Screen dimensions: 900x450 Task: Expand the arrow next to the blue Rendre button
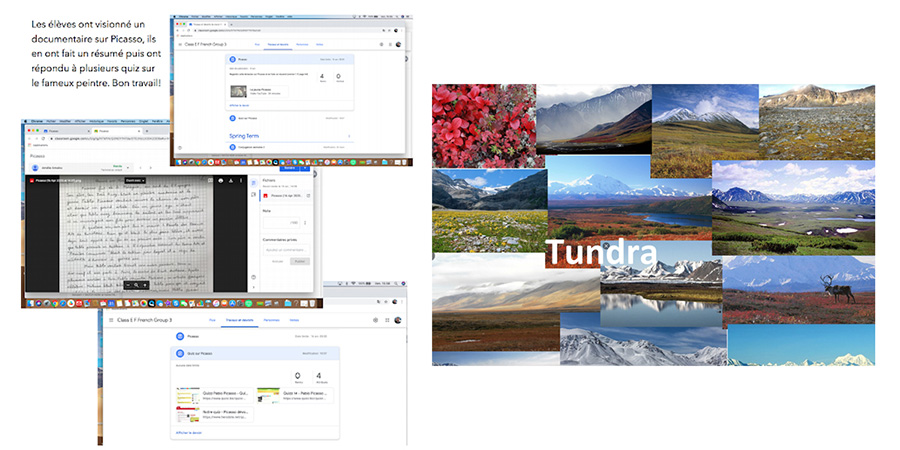point(305,168)
